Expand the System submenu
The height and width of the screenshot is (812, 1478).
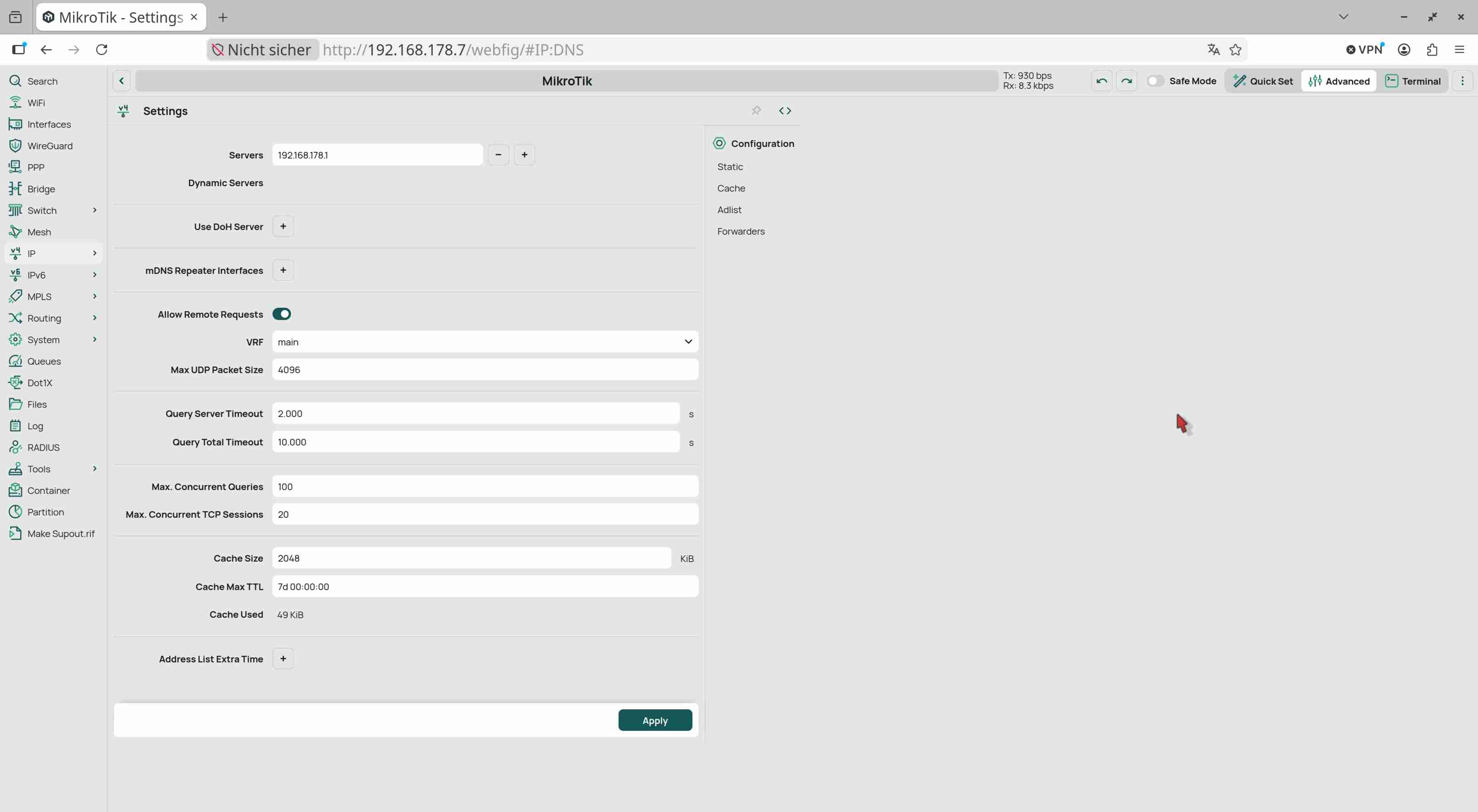[x=95, y=339]
